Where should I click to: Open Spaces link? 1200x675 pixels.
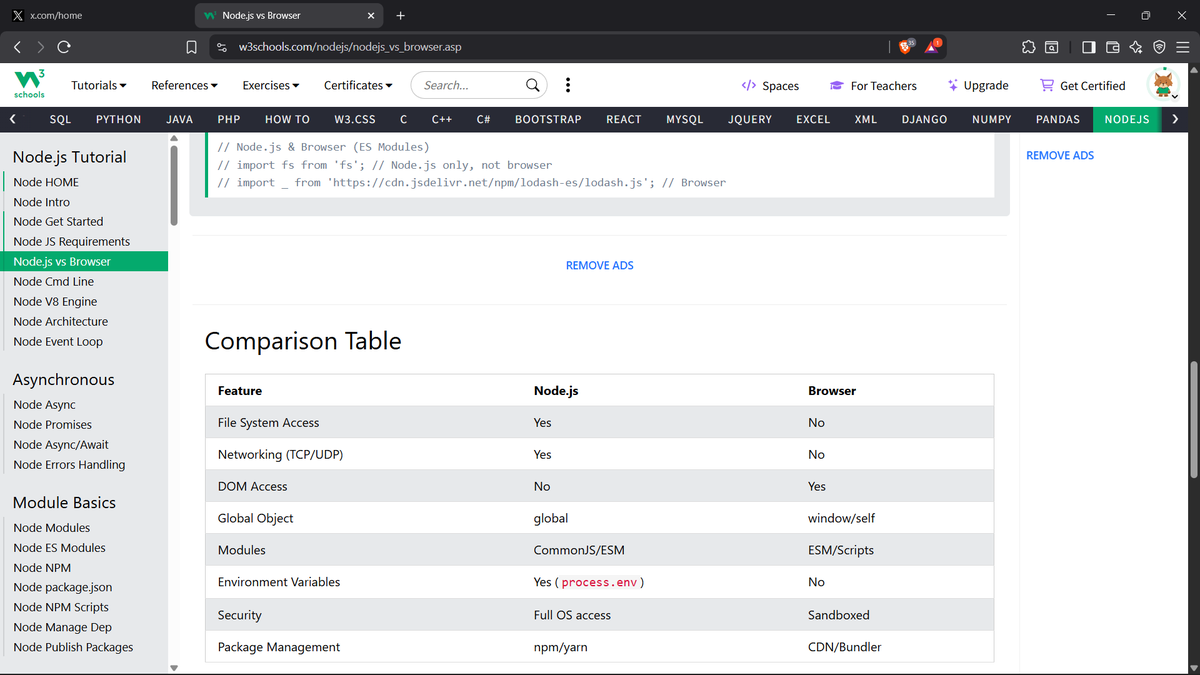pos(770,86)
